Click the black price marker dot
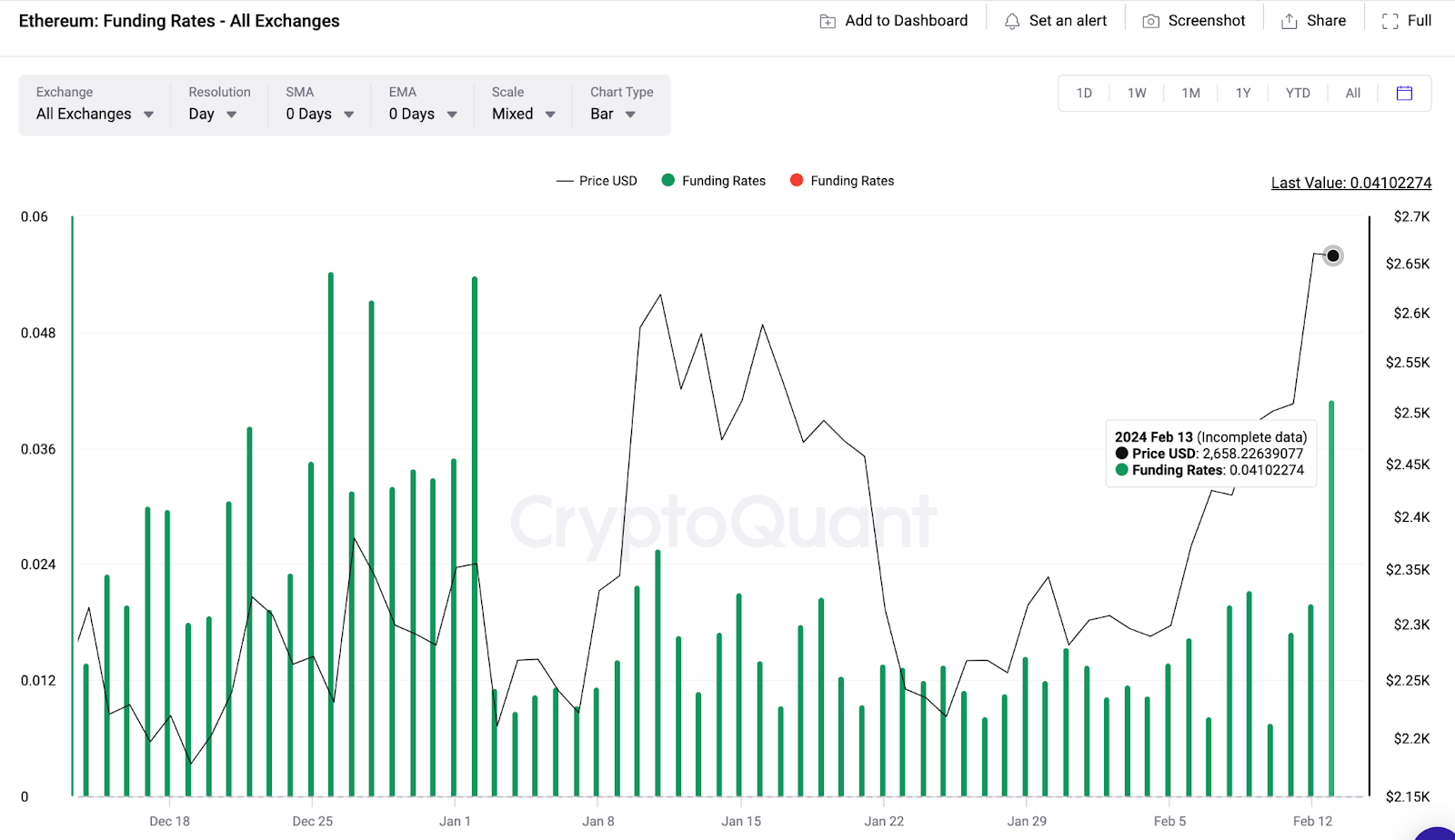1455x840 pixels. 1333,255
